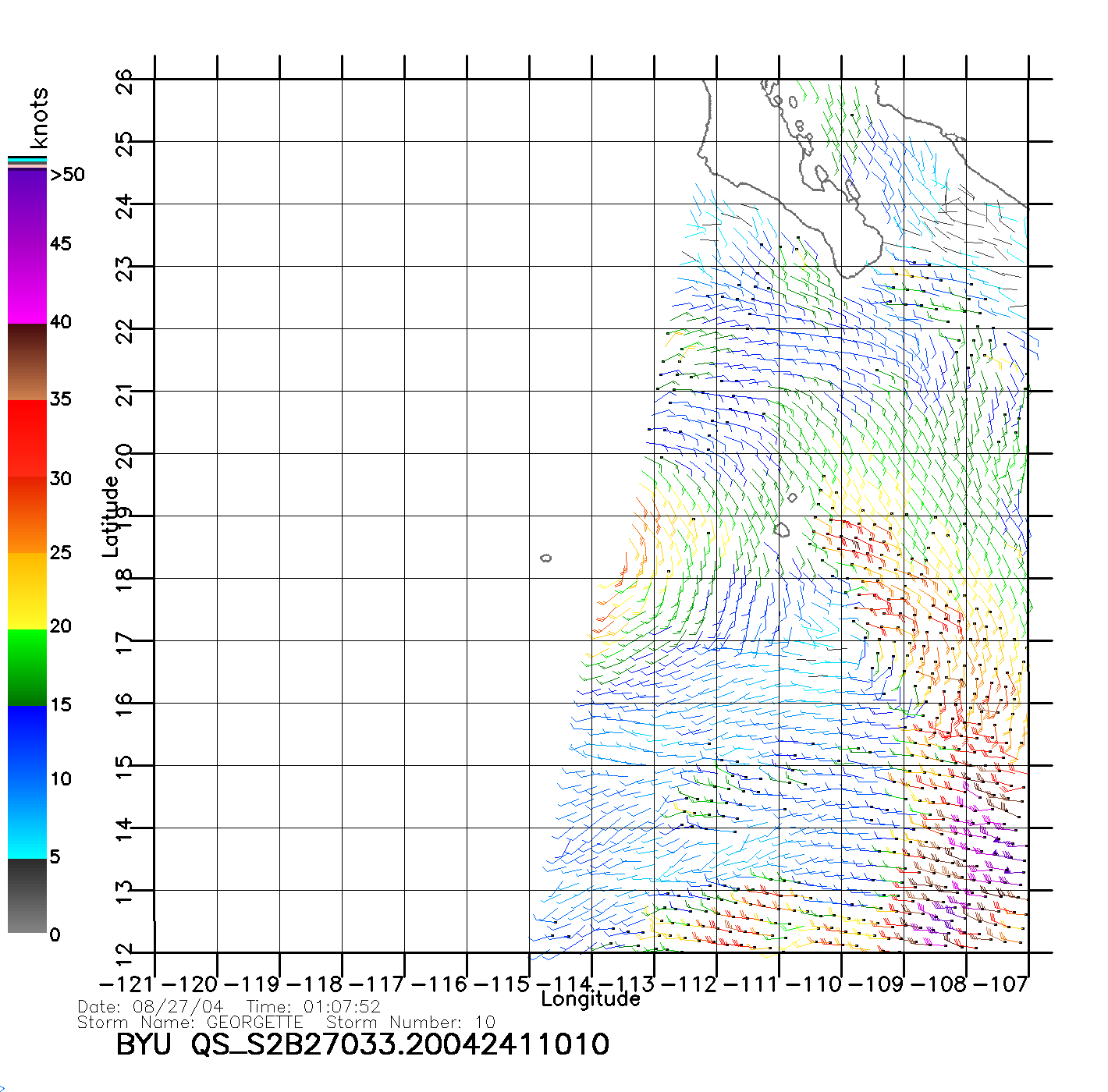Click the 'Longitude' axis title
The height and width of the screenshot is (1092, 1108).
pos(591,999)
